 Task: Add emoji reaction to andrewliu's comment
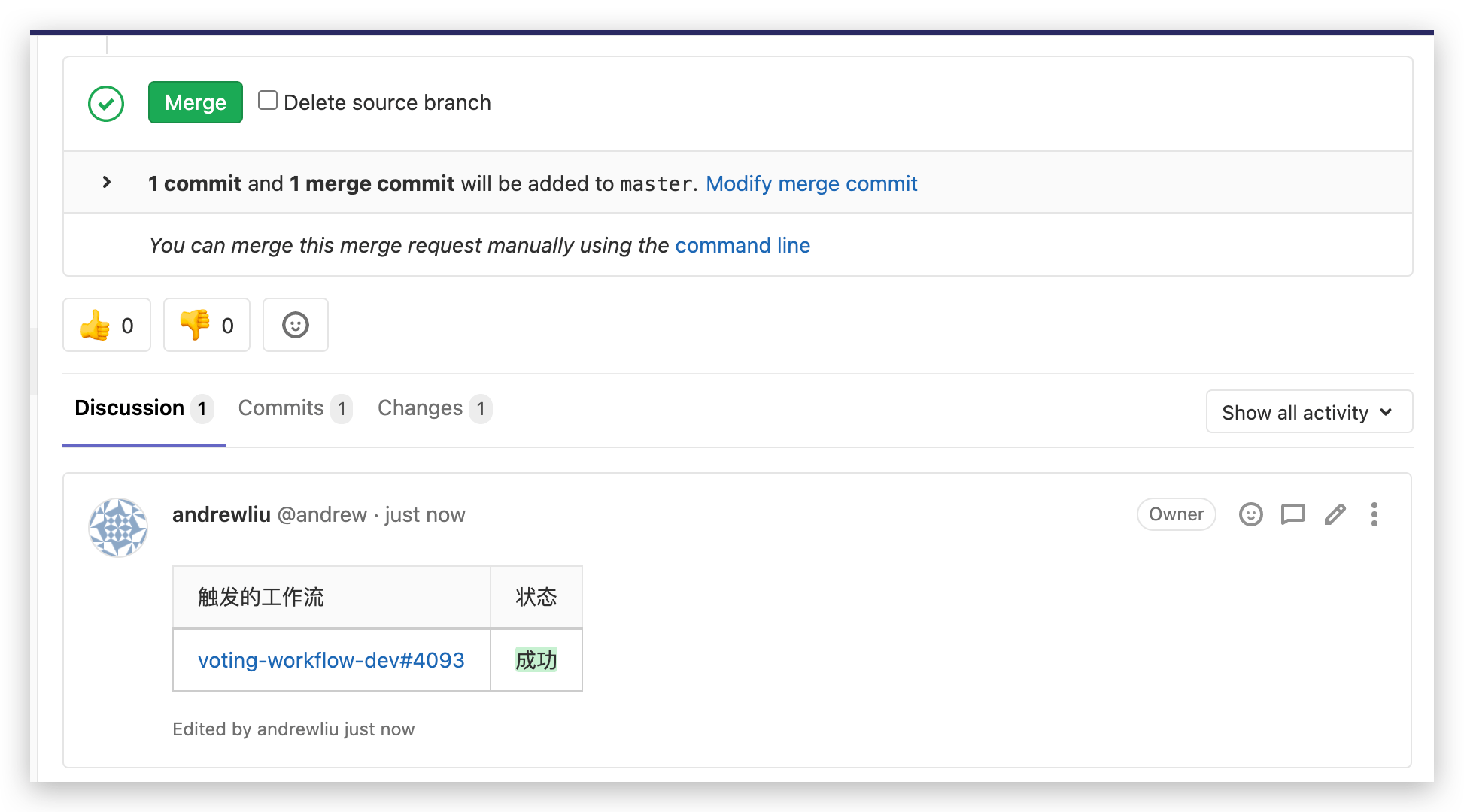tap(1250, 514)
